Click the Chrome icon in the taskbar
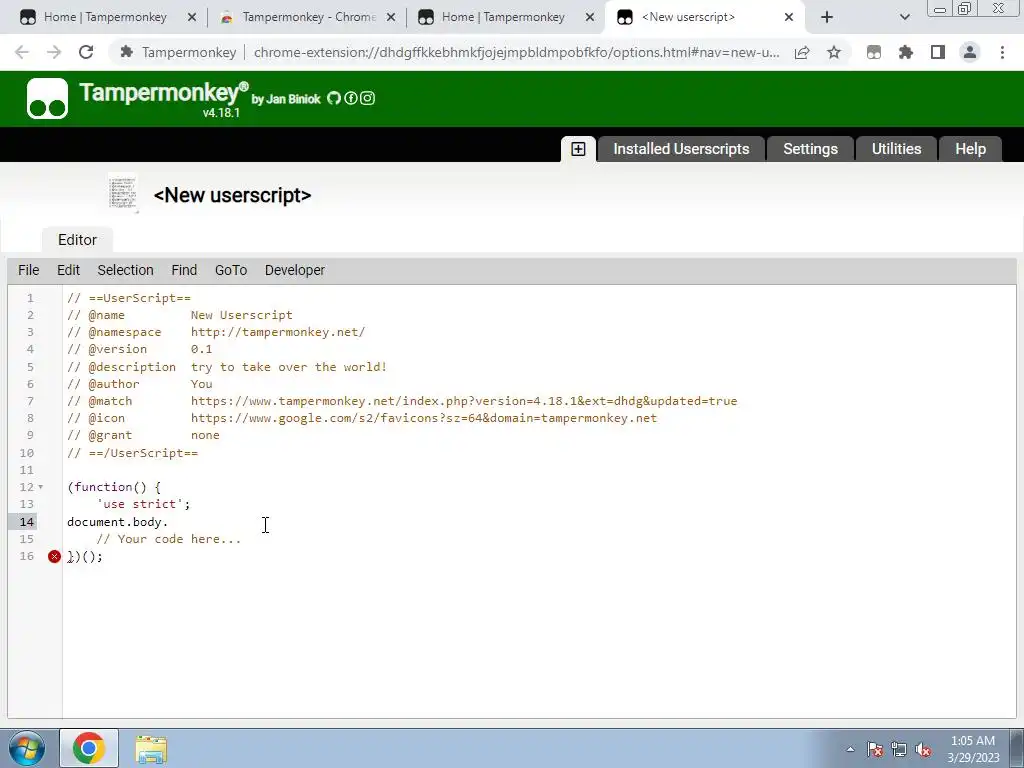The height and width of the screenshot is (768, 1024). coord(89,748)
